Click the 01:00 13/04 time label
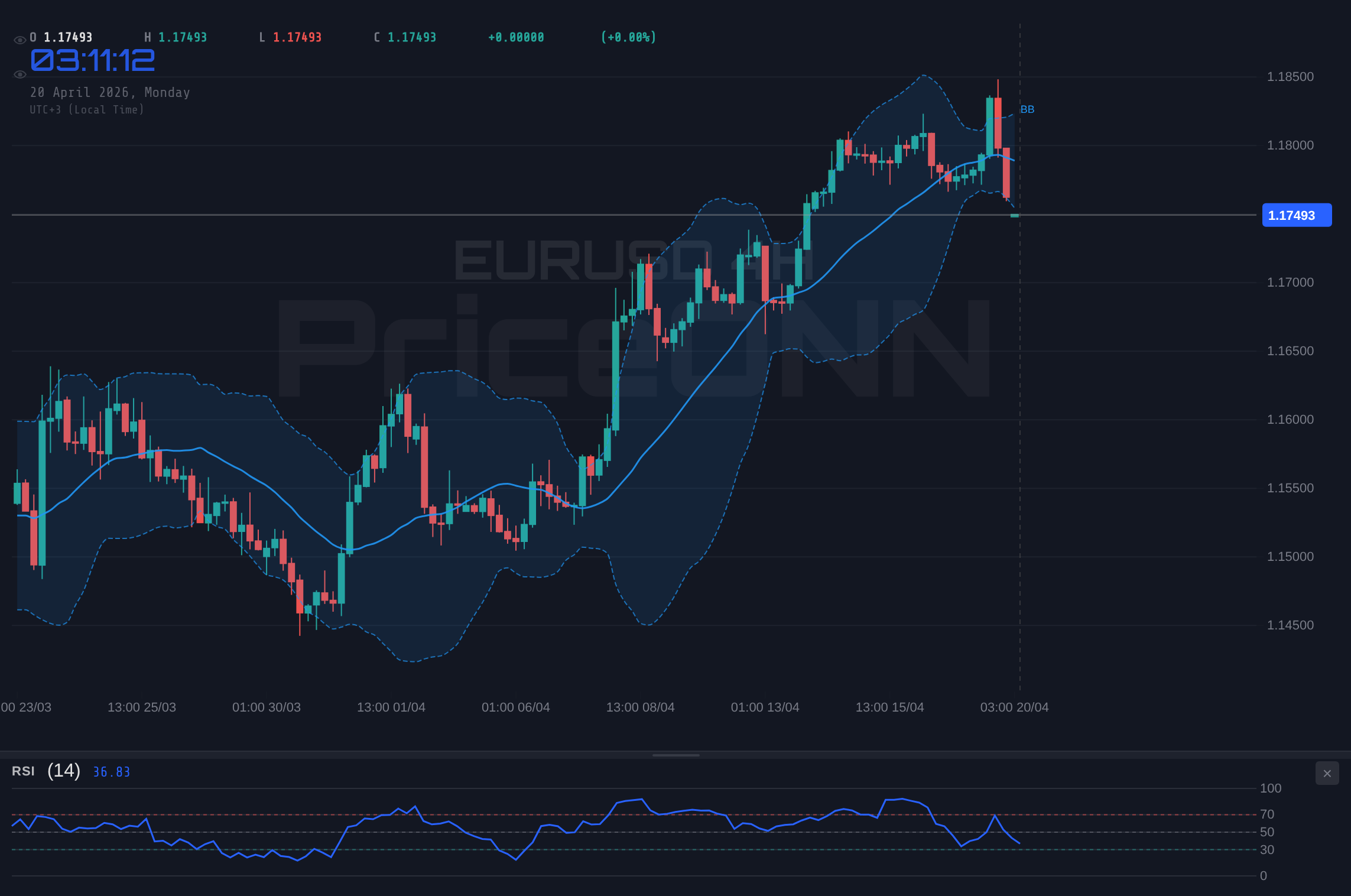1351x896 pixels. (765, 707)
